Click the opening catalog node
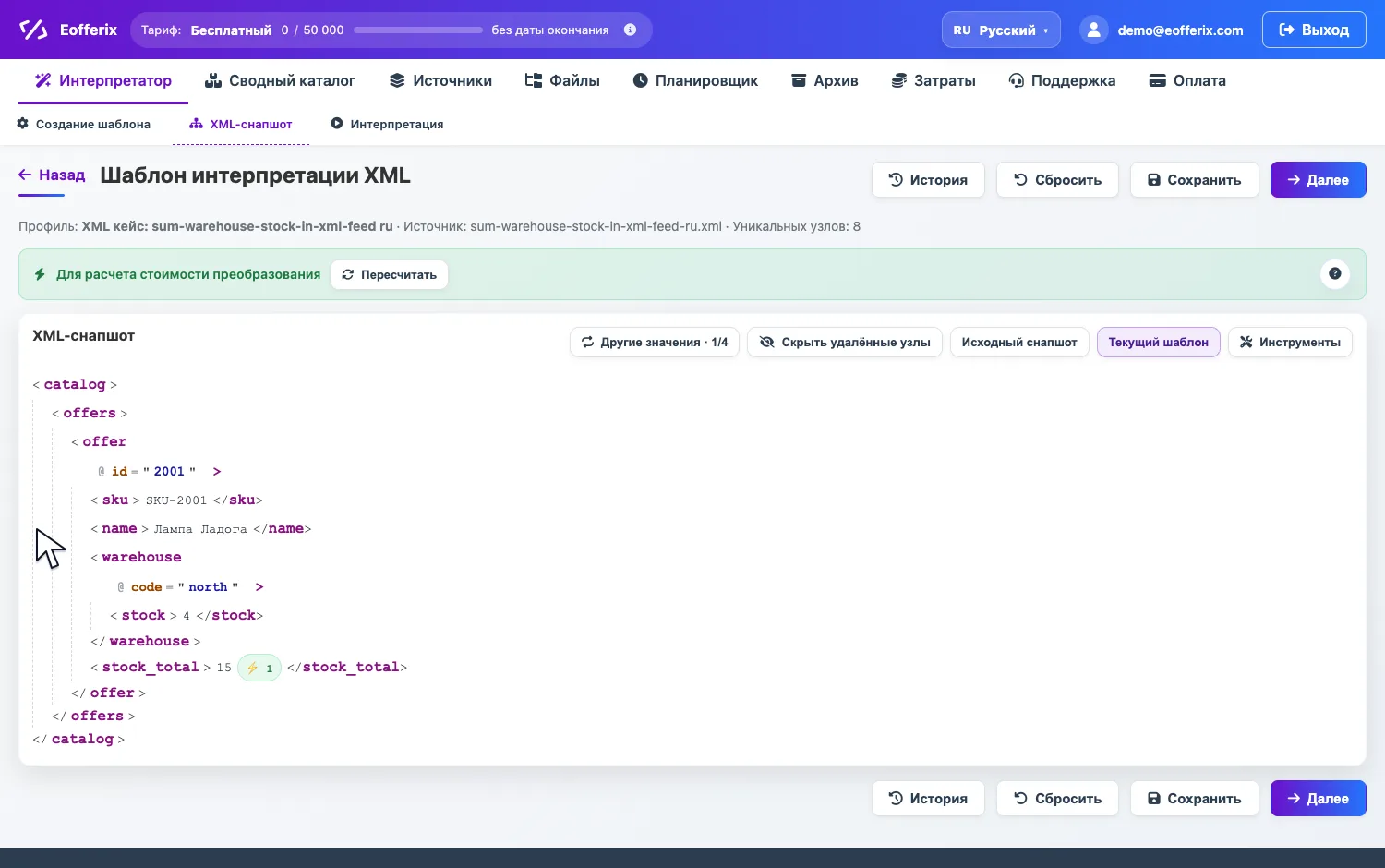 click(75, 384)
